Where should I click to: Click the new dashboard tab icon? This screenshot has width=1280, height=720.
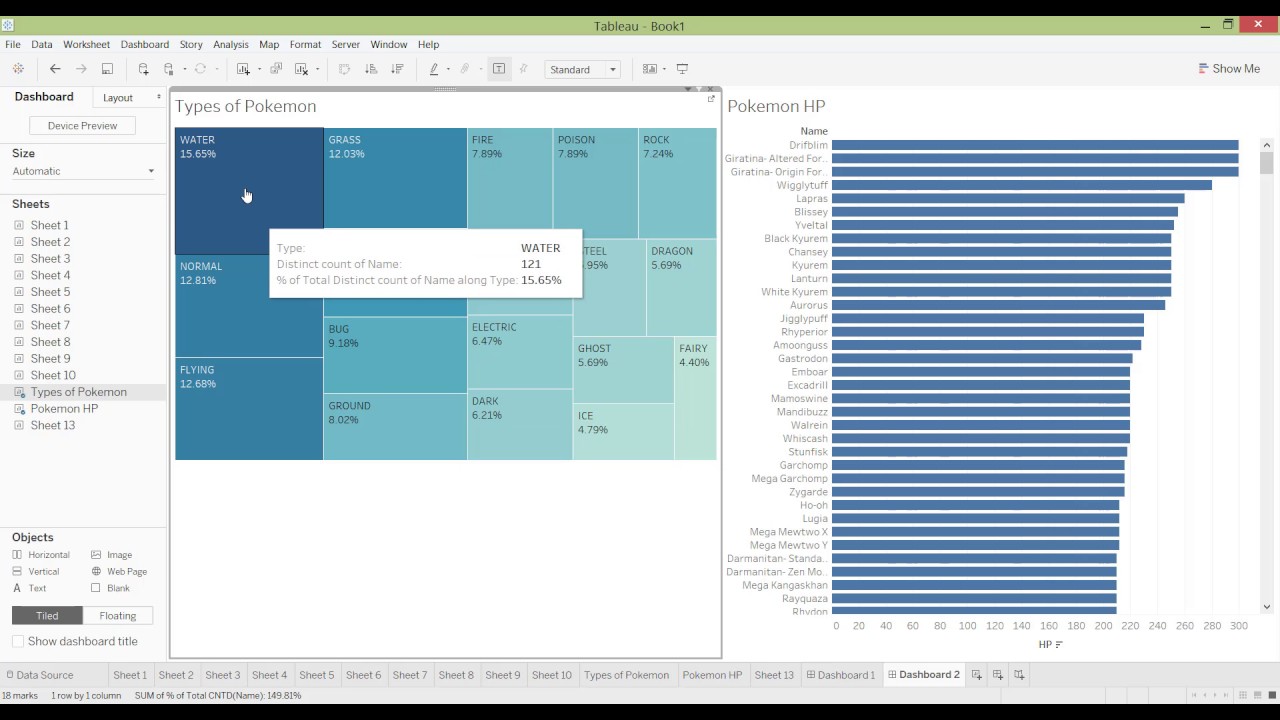coord(998,675)
